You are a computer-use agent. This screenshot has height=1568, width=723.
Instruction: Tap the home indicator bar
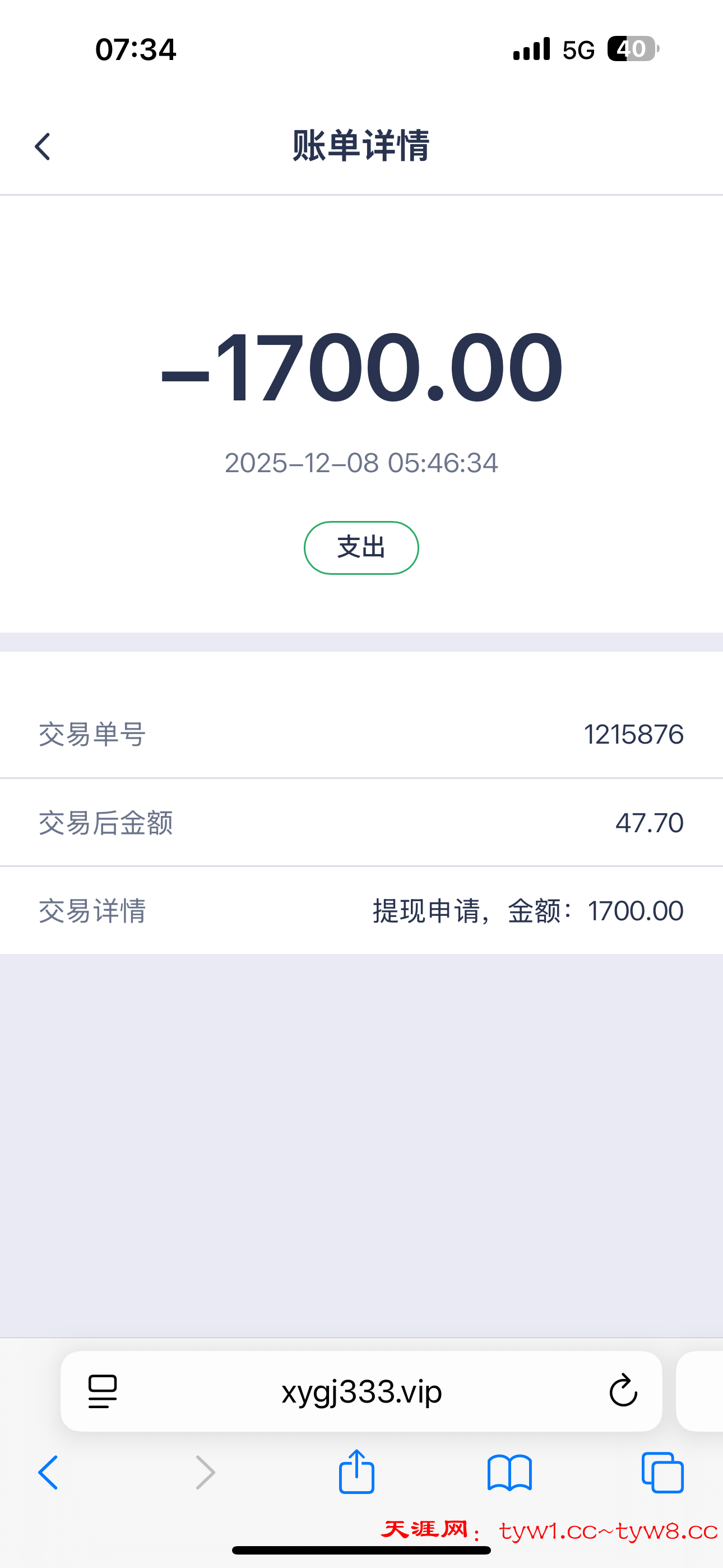pos(361,1549)
